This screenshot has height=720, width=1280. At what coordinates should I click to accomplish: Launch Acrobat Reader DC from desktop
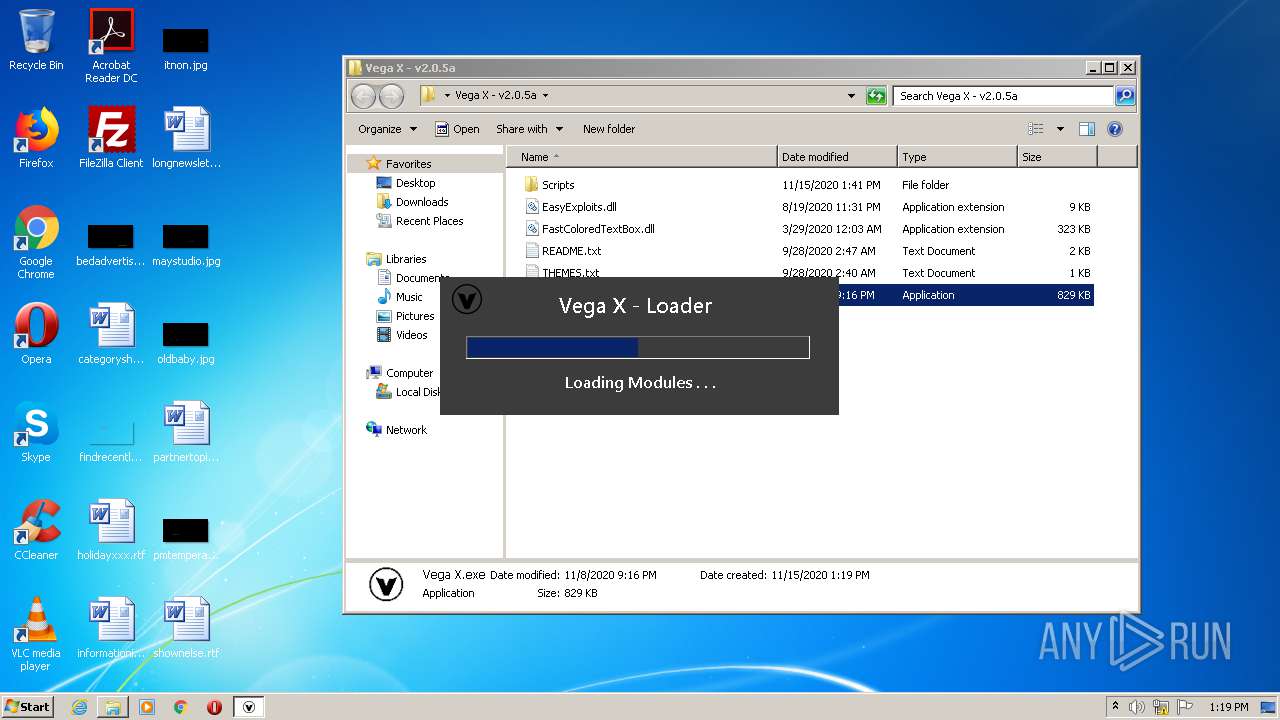pos(111,47)
